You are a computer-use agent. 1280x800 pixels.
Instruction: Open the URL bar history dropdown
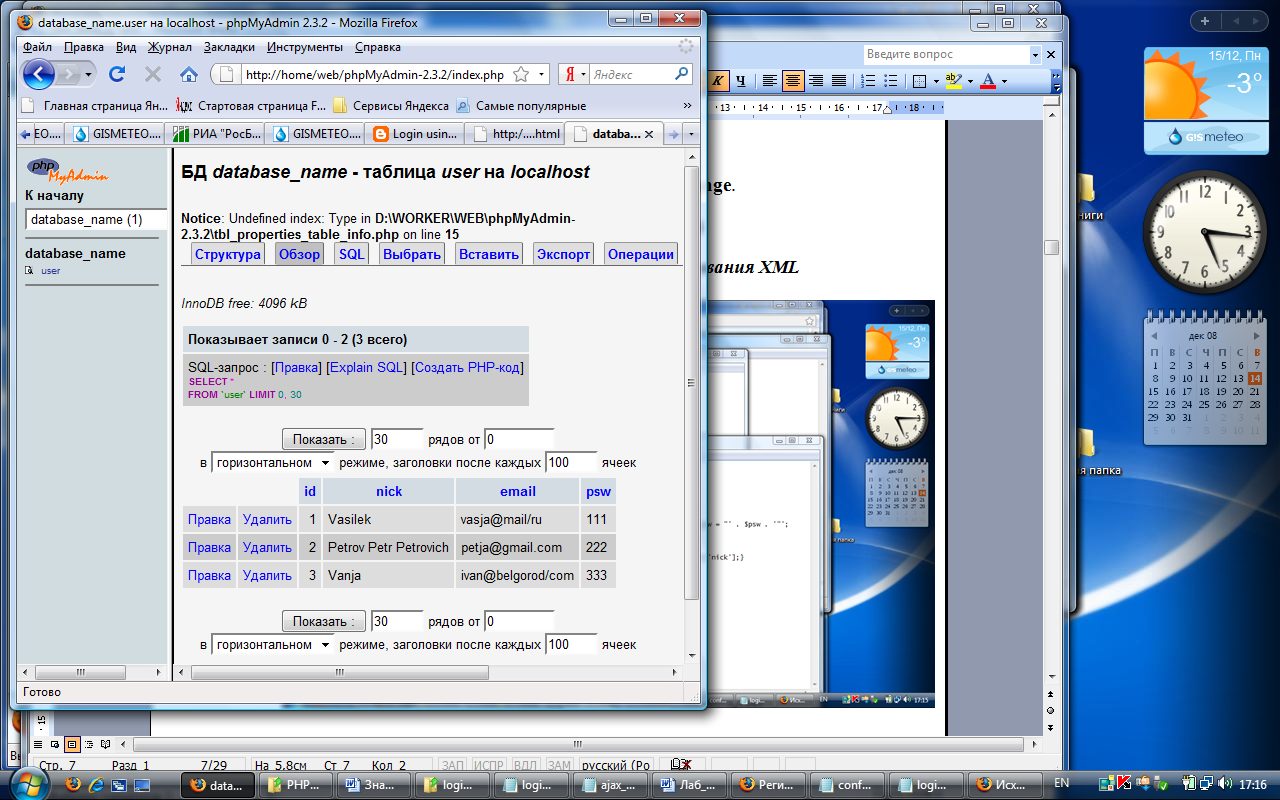click(x=543, y=74)
